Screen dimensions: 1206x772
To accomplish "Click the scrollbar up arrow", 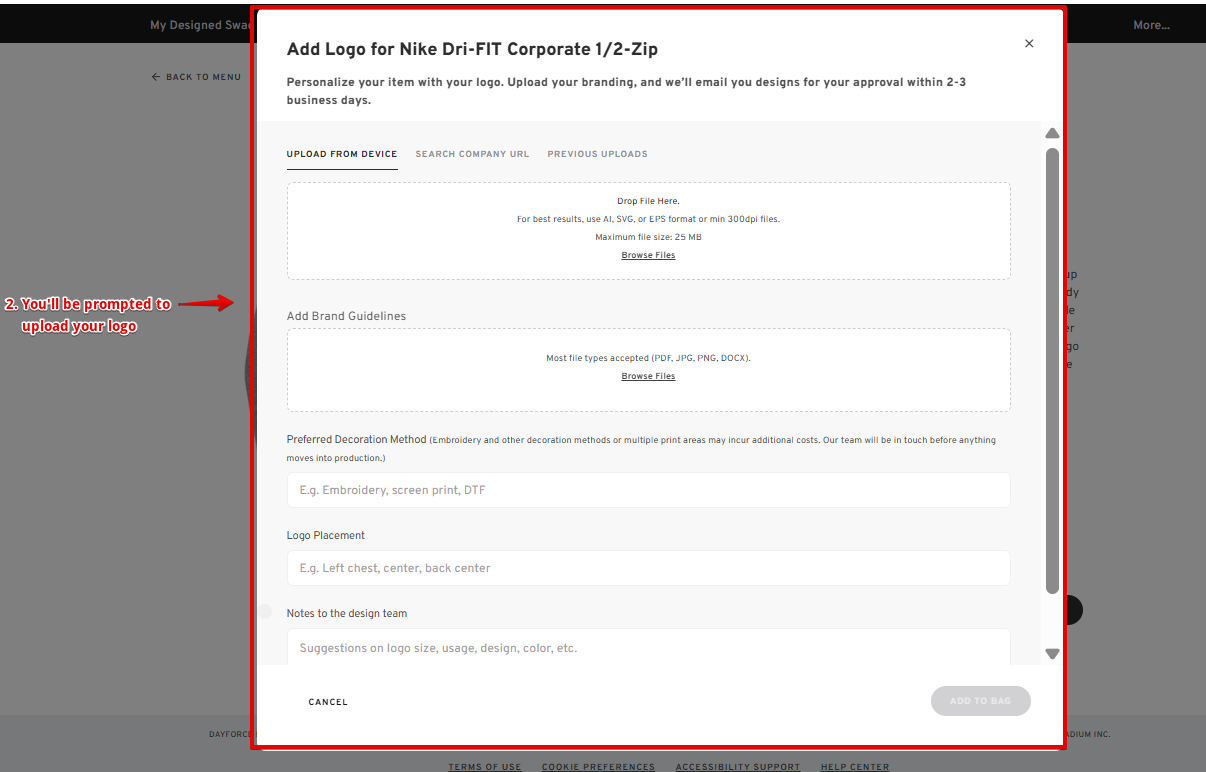I will (1052, 134).
